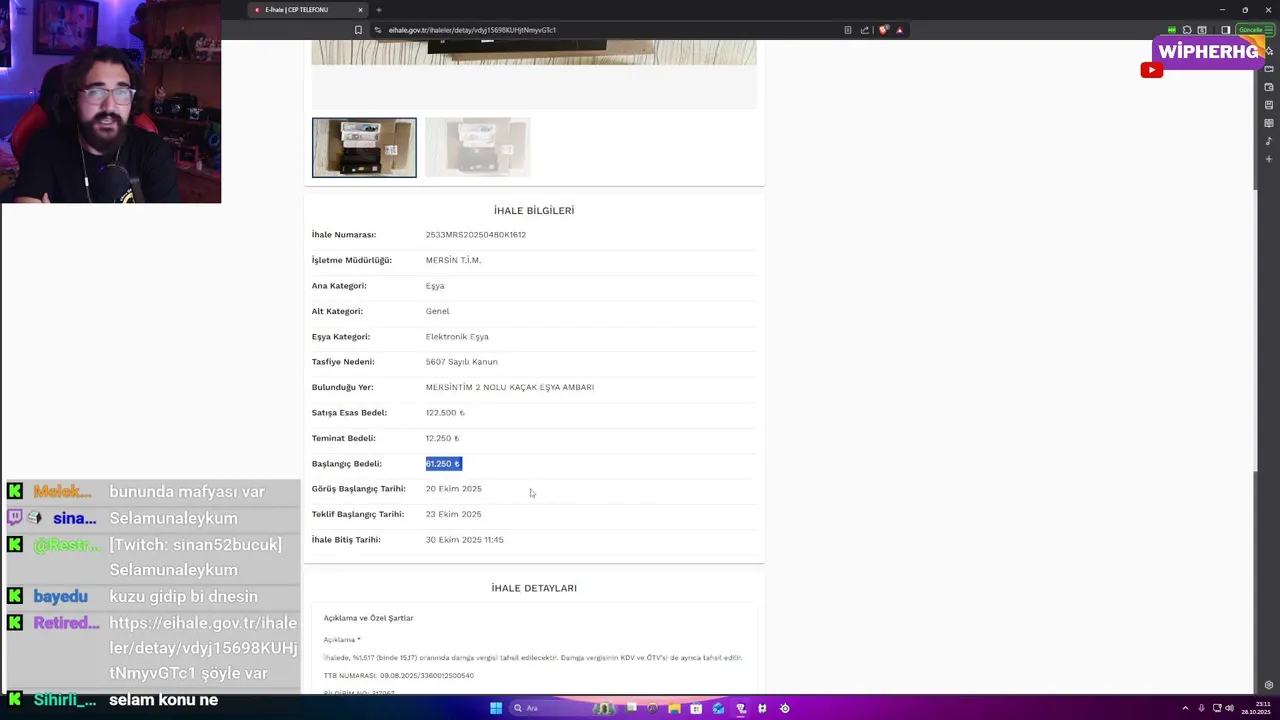Open the reading list sidebar icon
The width and height of the screenshot is (1280, 720).
1269,123
